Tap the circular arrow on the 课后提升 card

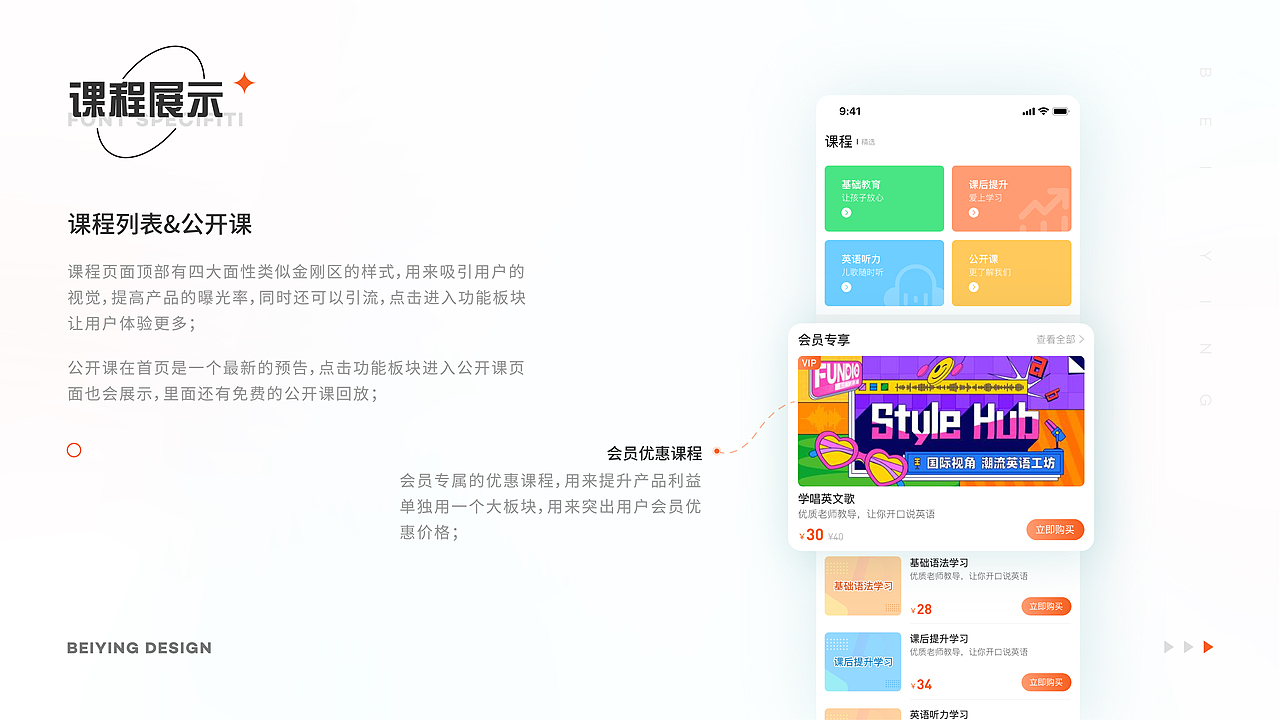click(973, 212)
